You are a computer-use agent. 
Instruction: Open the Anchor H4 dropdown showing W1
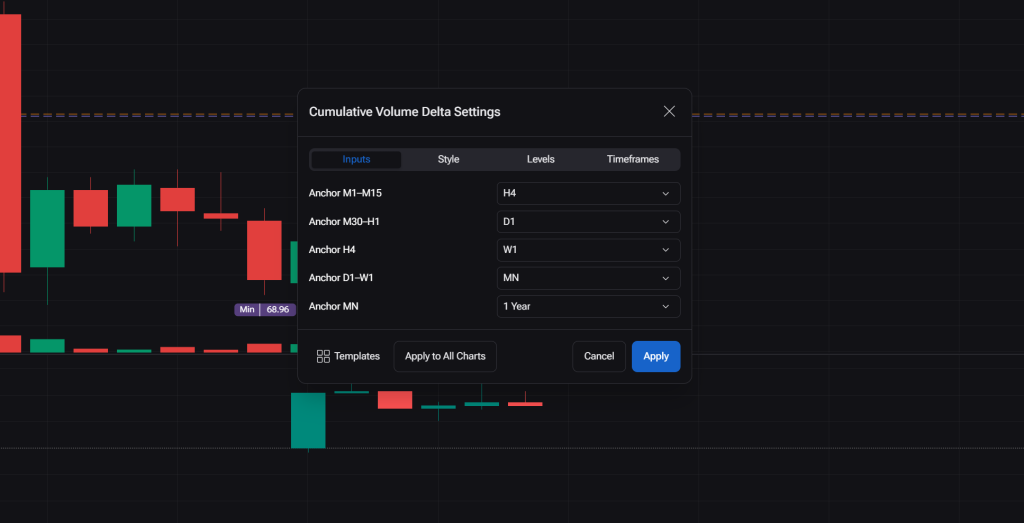point(588,250)
